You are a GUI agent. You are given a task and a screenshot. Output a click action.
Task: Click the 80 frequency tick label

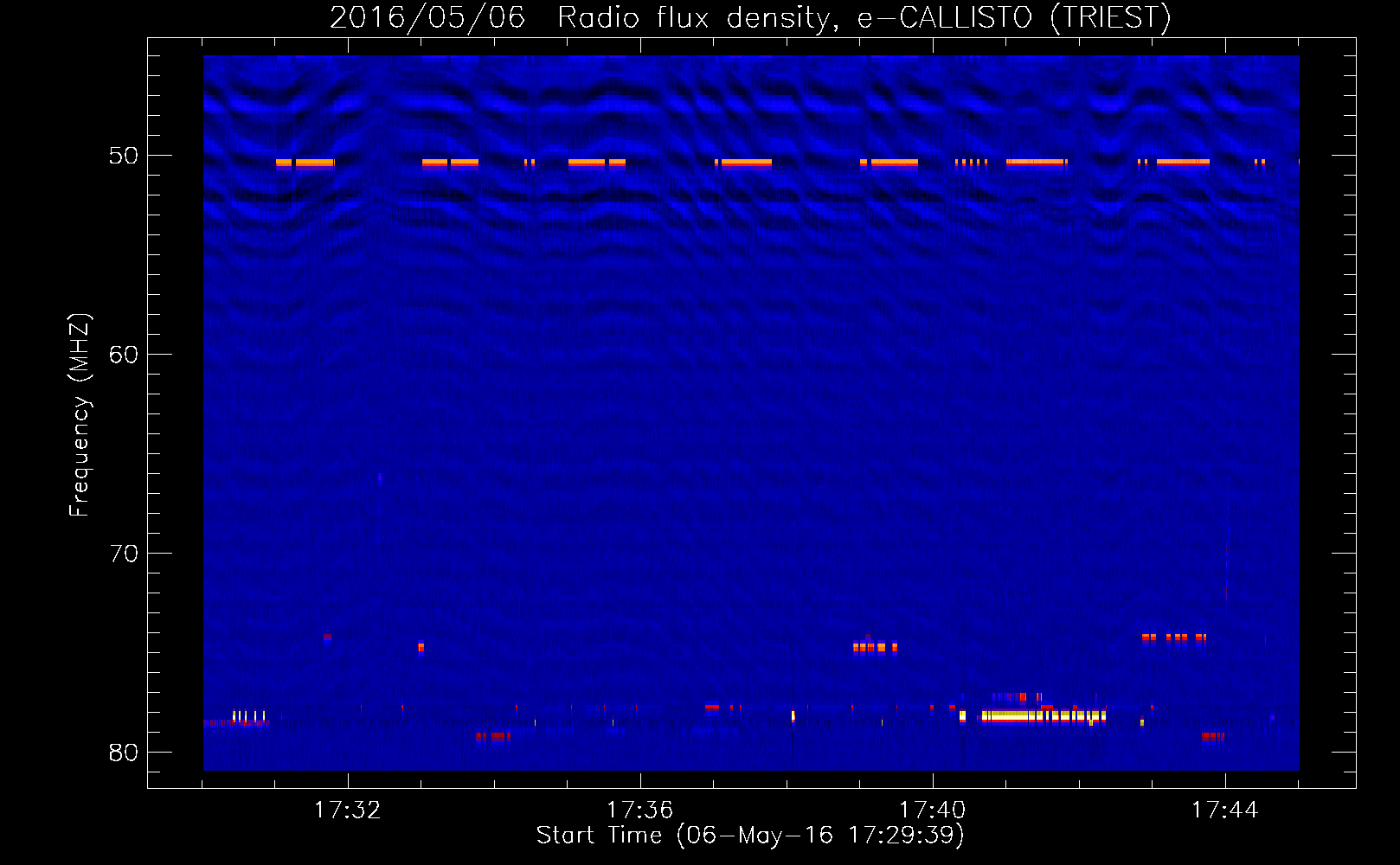[x=123, y=753]
